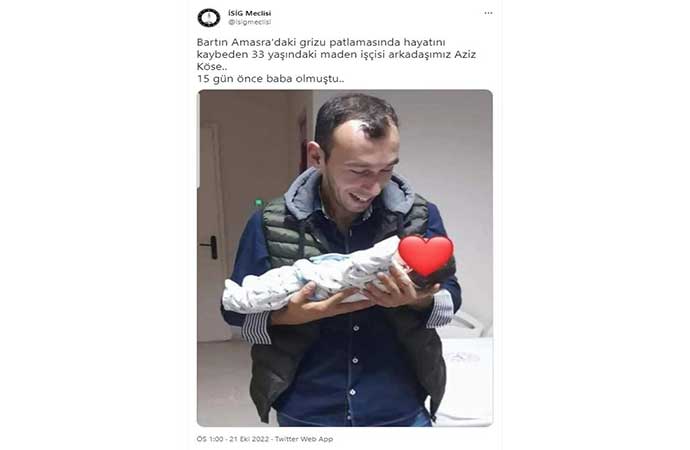Click the ÖS 1:00 timestamp
Viewport: 690px width, 450px height.
pos(210,439)
